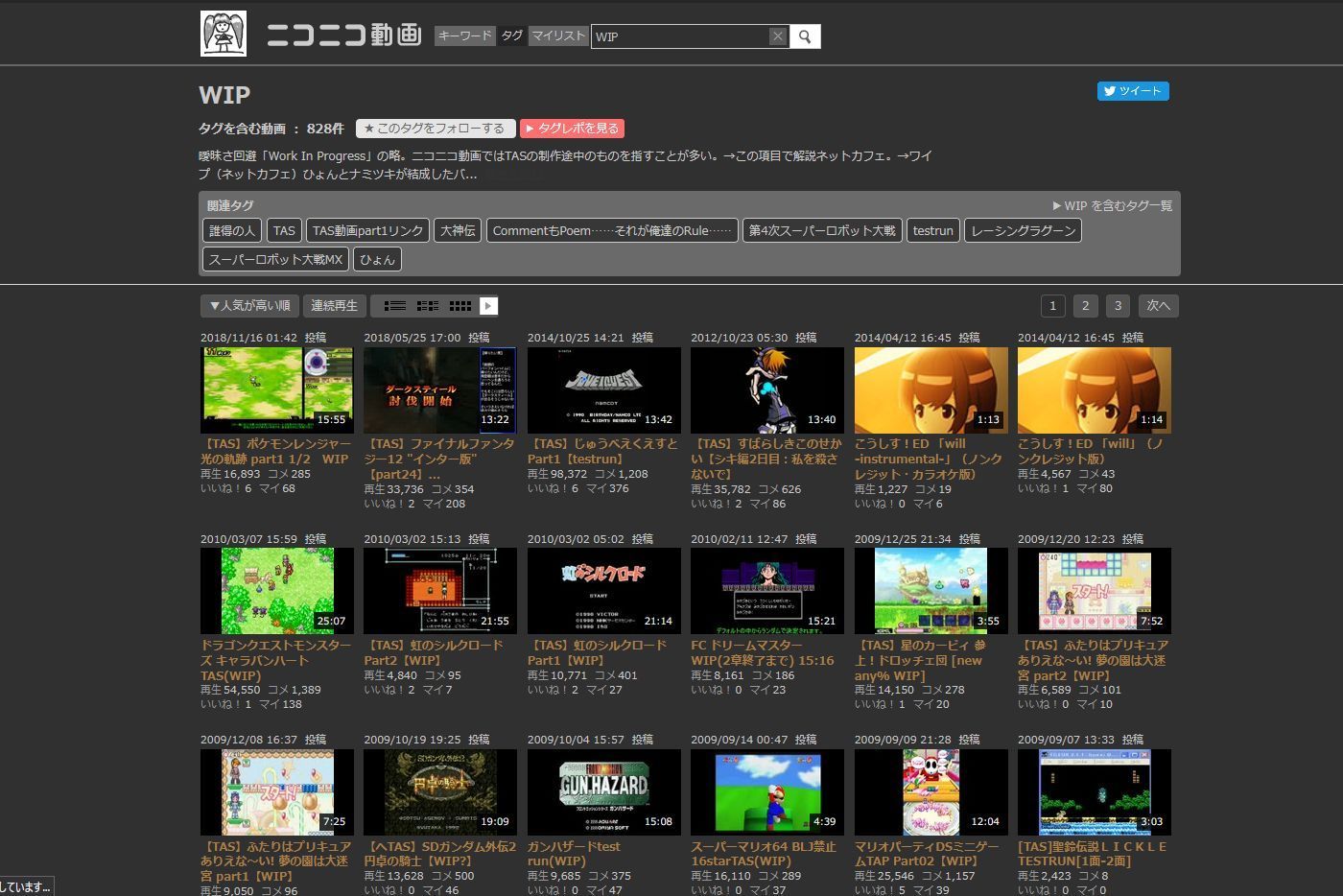Go to results page 3
The width and height of the screenshot is (1343, 896).
(1118, 306)
